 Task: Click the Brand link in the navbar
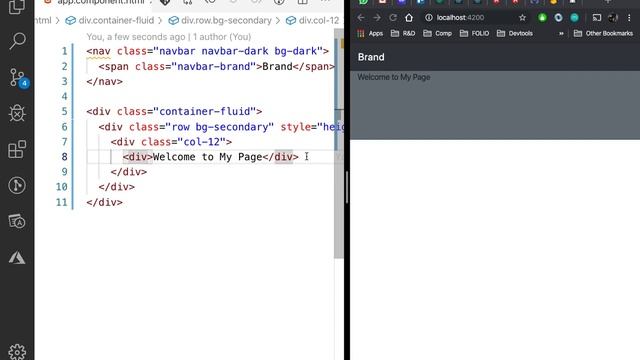pos(371,57)
